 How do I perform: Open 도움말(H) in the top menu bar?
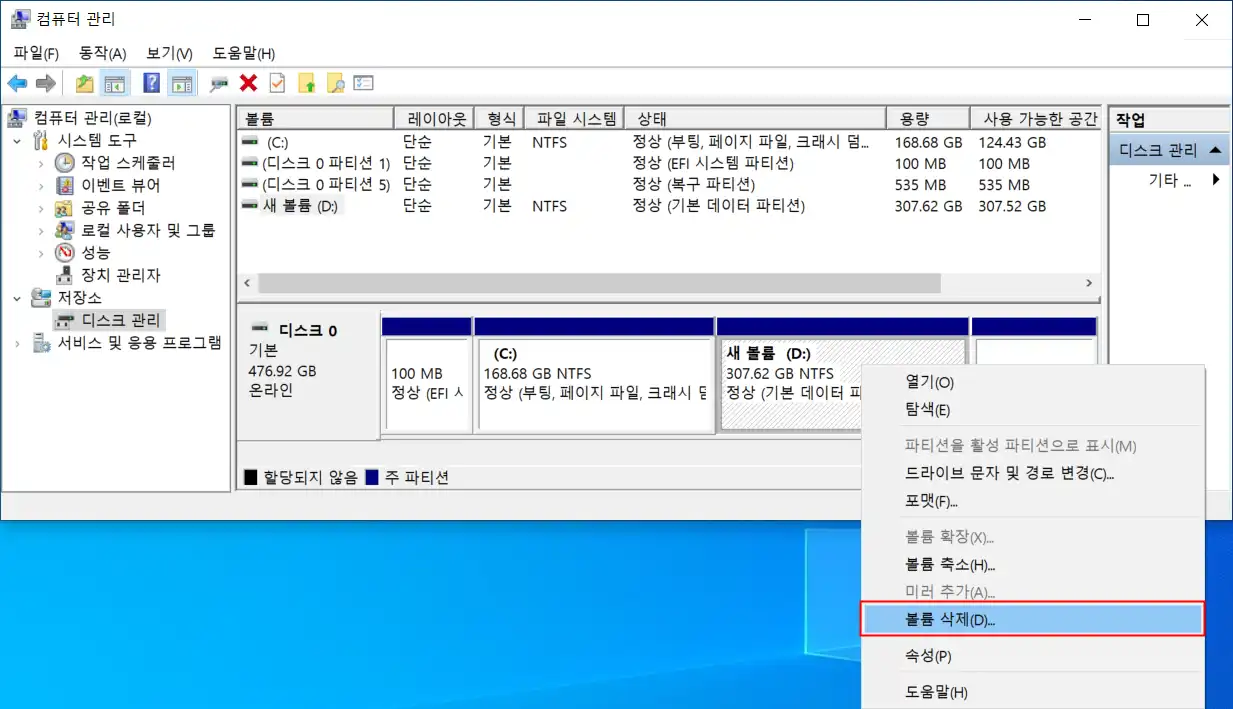[x=244, y=53]
